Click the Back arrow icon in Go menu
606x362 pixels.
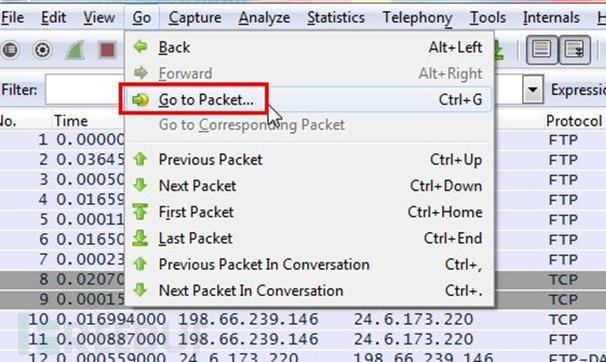140,47
